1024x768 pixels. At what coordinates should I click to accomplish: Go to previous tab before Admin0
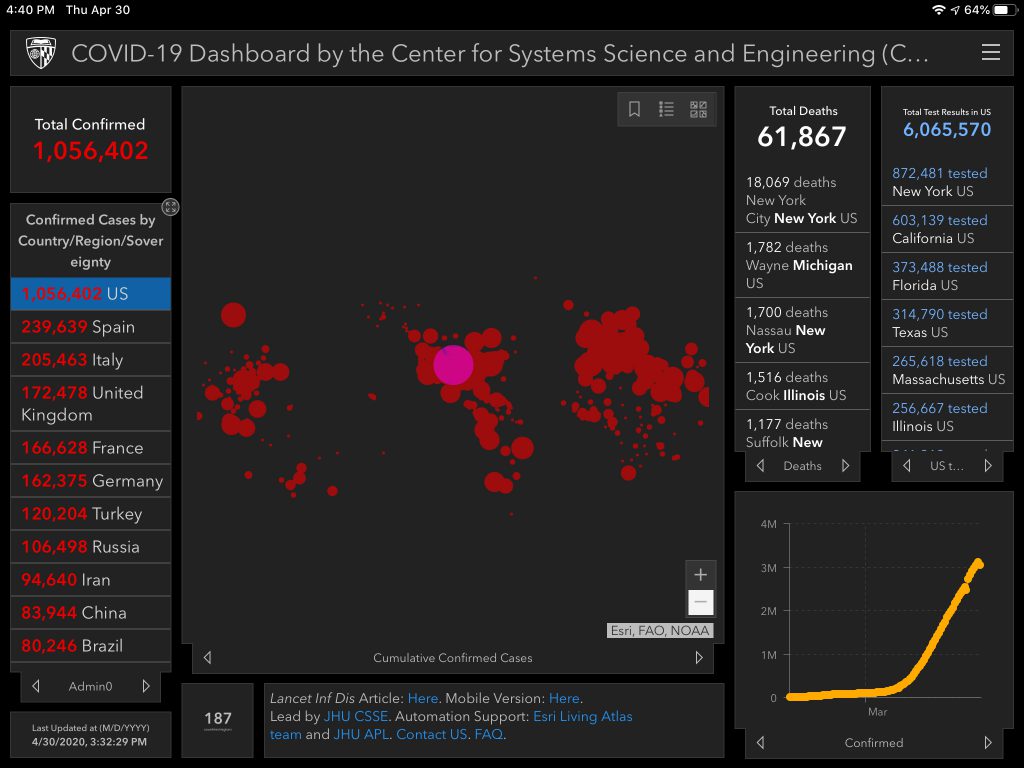click(36, 686)
